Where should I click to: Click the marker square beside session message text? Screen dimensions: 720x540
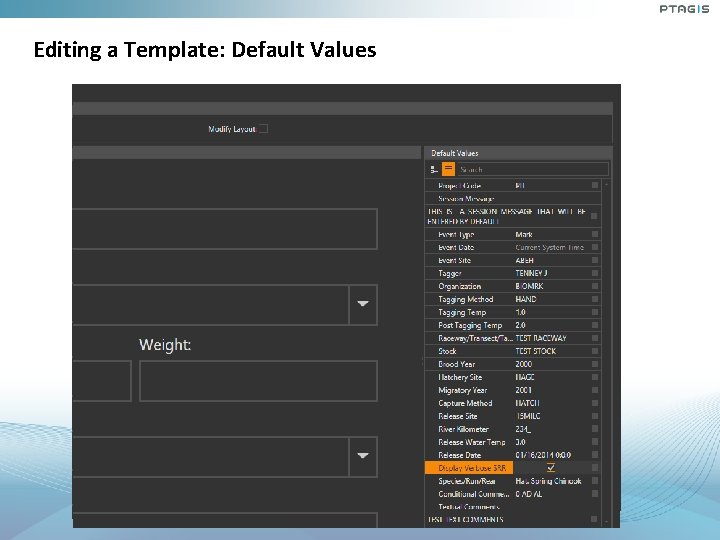pos(594,216)
